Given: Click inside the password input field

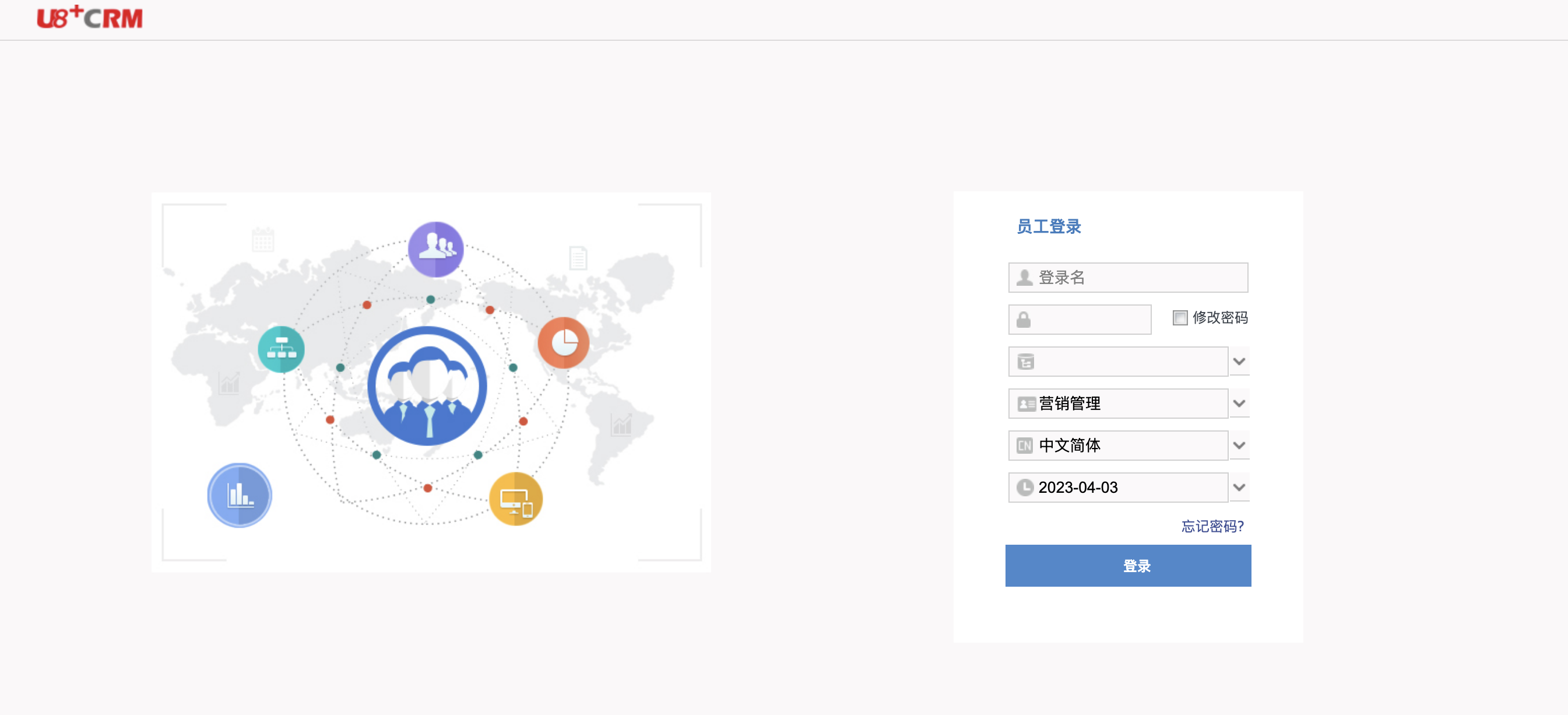Looking at the screenshot, I should tap(1089, 320).
